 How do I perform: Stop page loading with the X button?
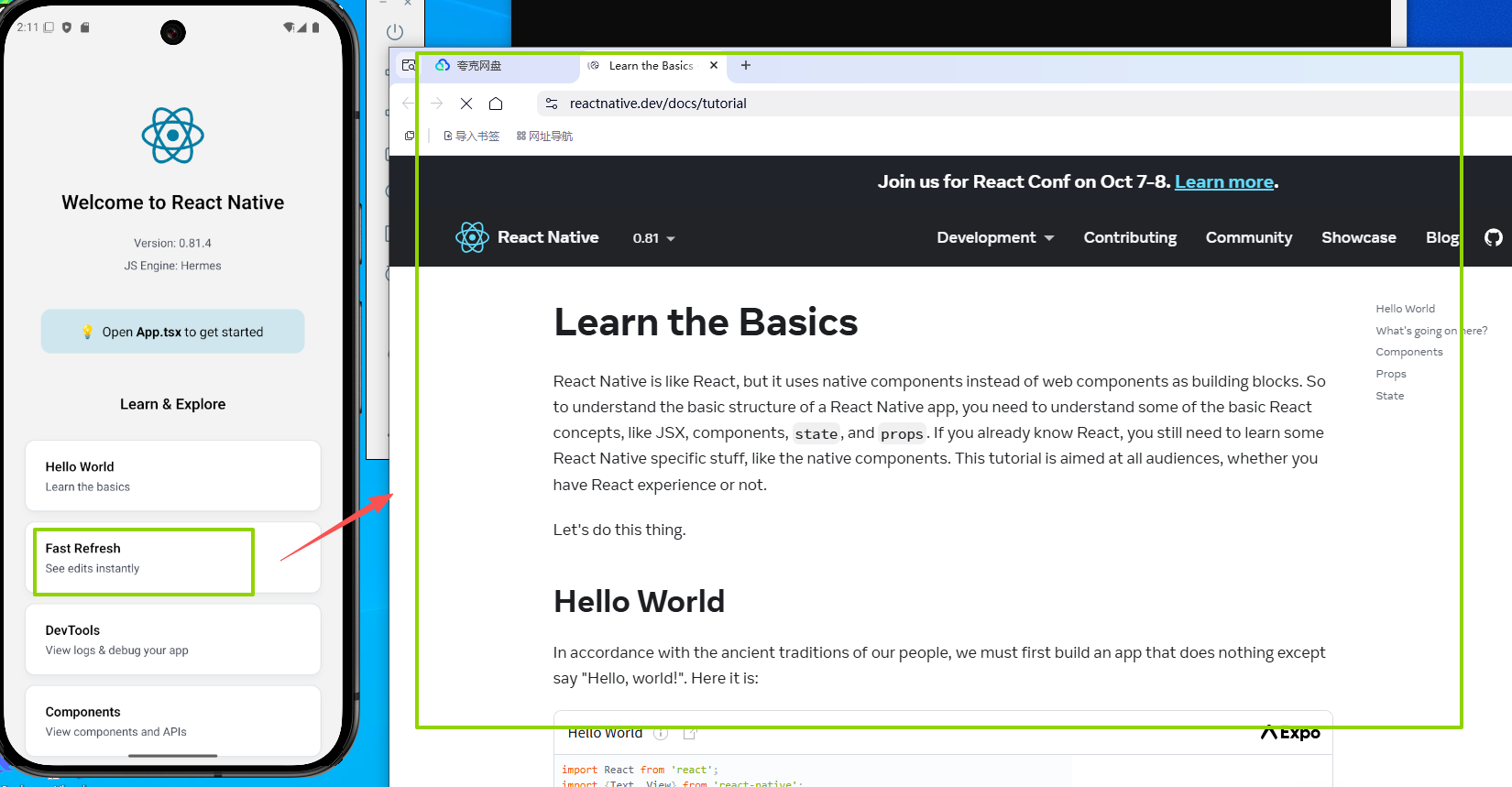[x=466, y=104]
